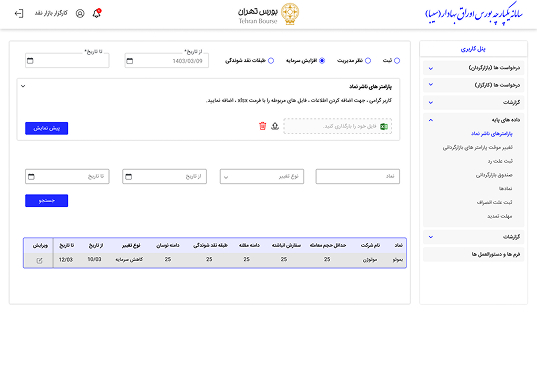The width and height of the screenshot is (537, 366).
Task: Click the پیش نمایش preview button
Action: 47,128
